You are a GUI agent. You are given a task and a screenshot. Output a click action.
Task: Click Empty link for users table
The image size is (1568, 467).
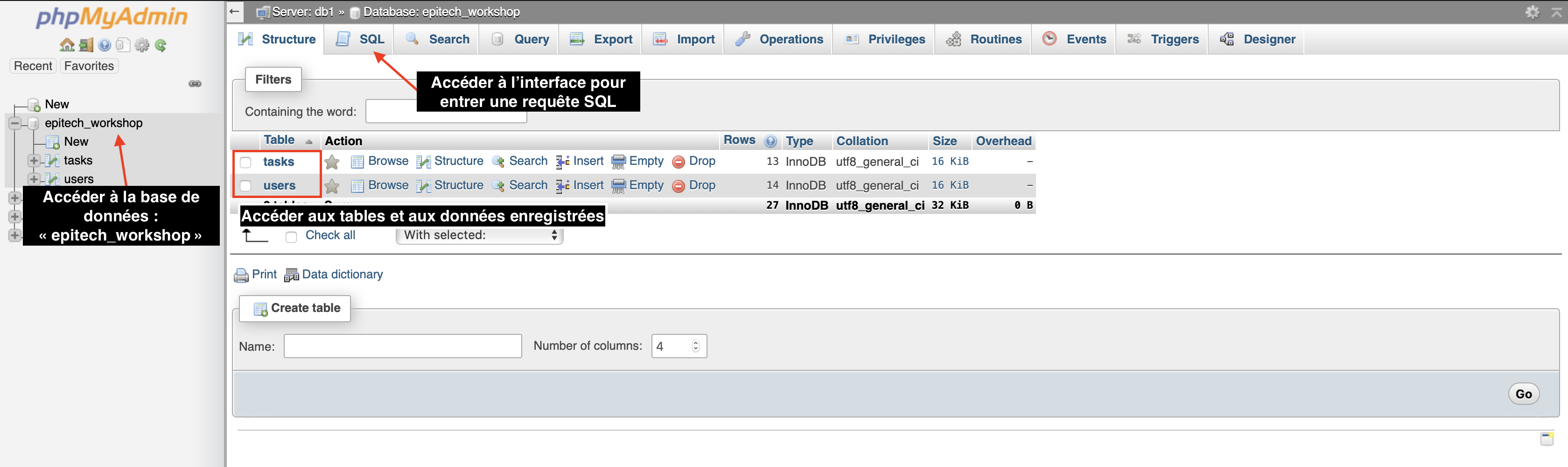coord(646,185)
